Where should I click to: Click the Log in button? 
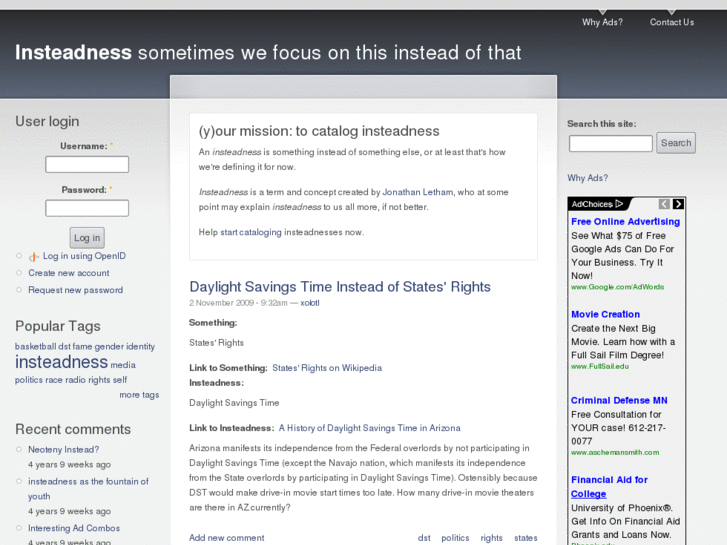pos(87,238)
